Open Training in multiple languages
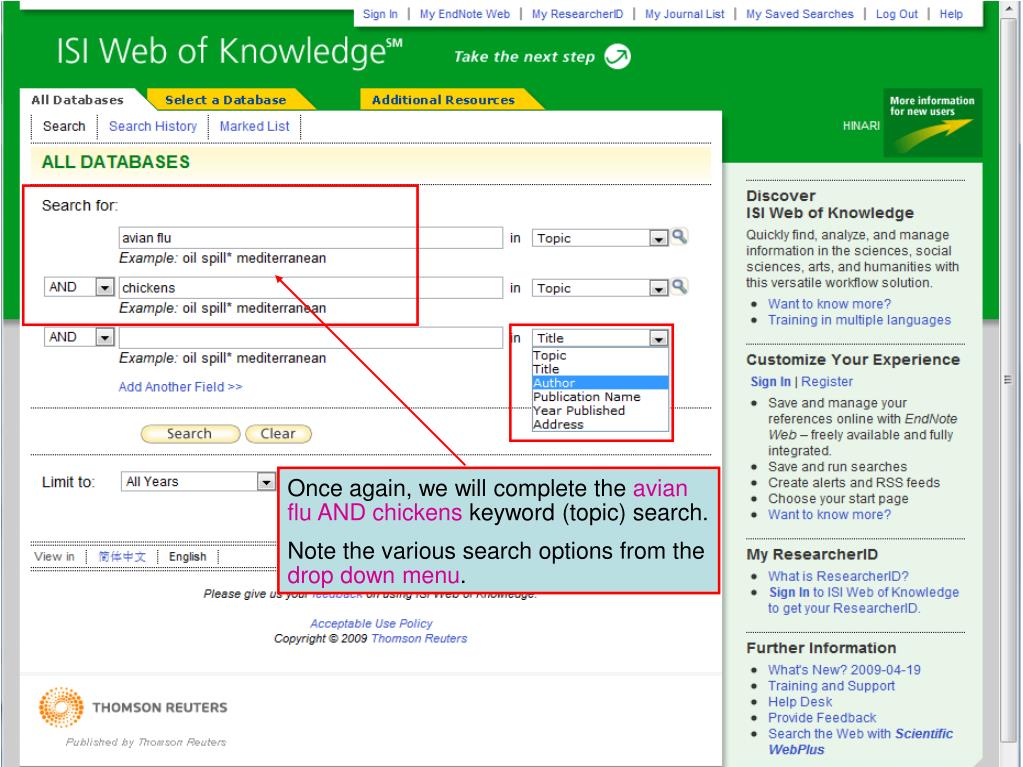The height and width of the screenshot is (767, 1023). 859,320
